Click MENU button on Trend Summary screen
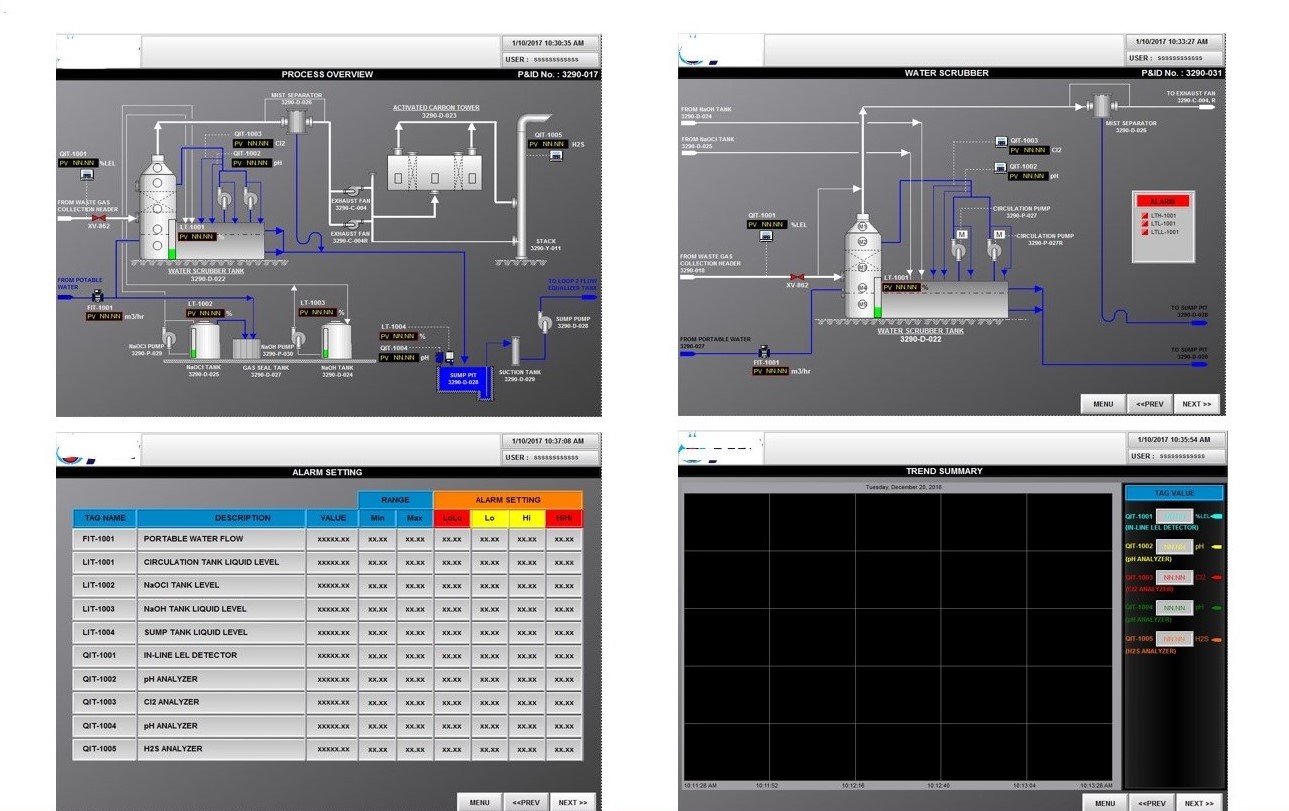 tap(1104, 803)
